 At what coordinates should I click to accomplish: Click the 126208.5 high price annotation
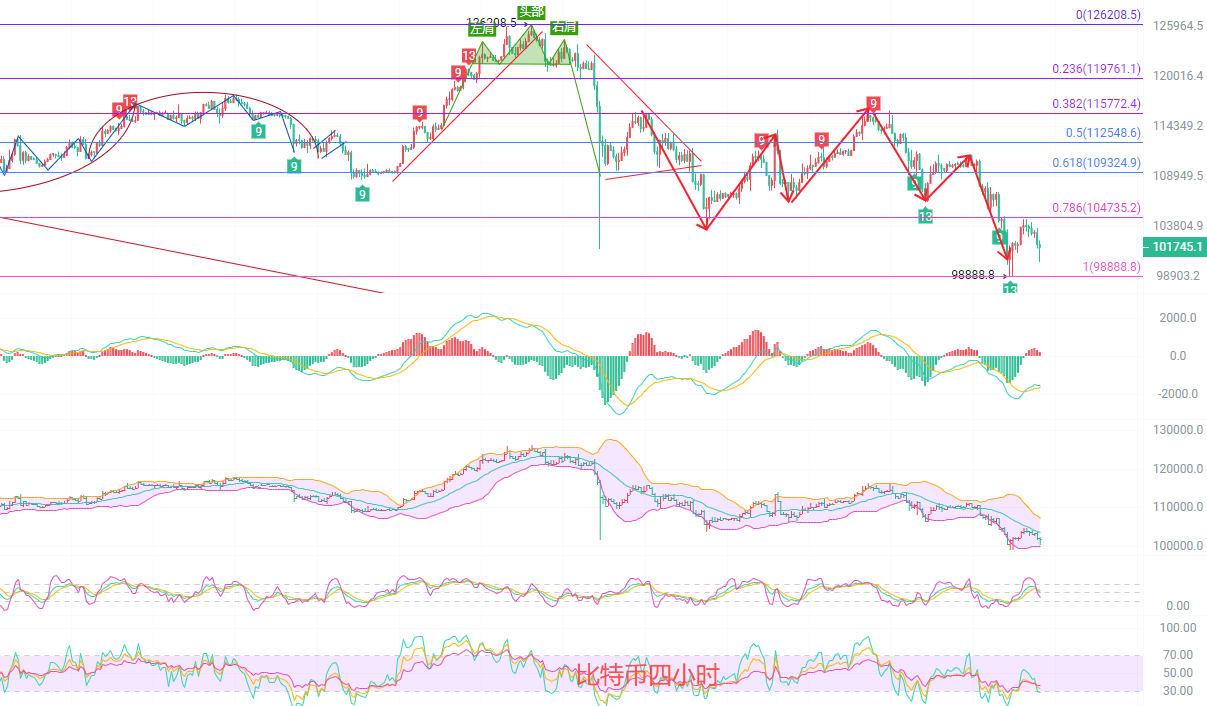coord(491,21)
